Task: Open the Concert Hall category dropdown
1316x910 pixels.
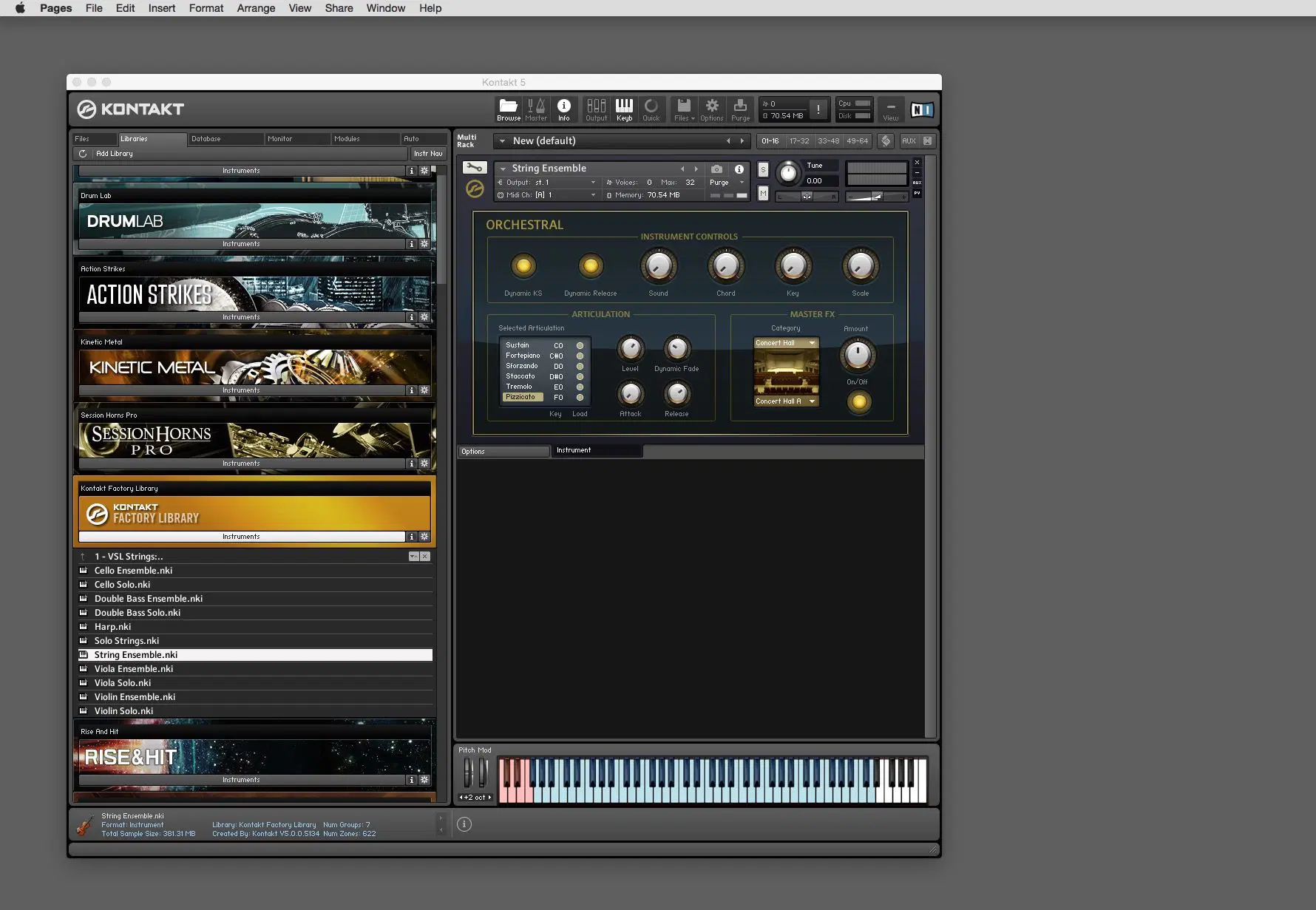Action: tap(785, 343)
